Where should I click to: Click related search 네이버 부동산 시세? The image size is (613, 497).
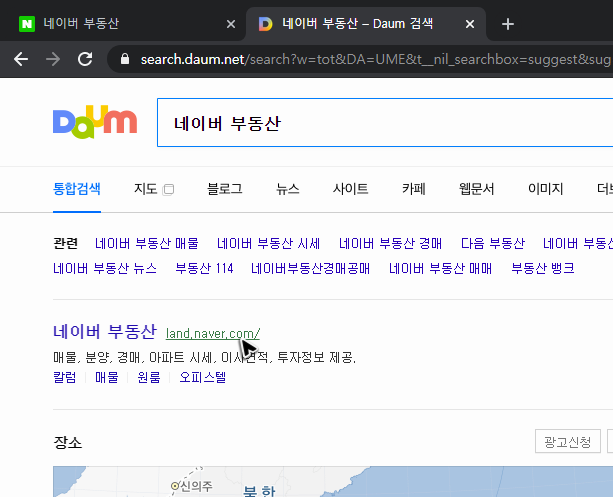pyautogui.click(x=269, y=243)
